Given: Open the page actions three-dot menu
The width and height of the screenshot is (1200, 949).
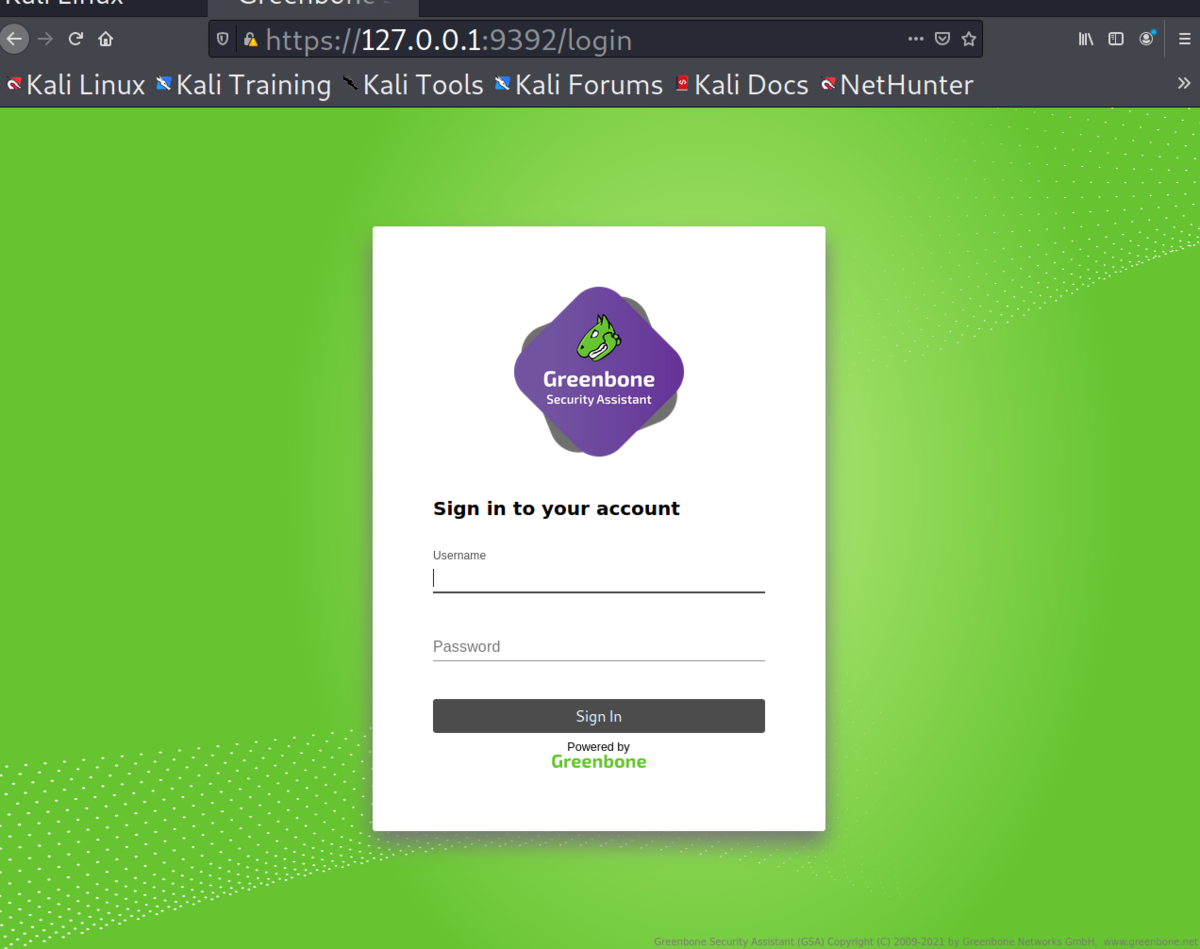Looking at the screenshot, I should click(x=915, y=39).
